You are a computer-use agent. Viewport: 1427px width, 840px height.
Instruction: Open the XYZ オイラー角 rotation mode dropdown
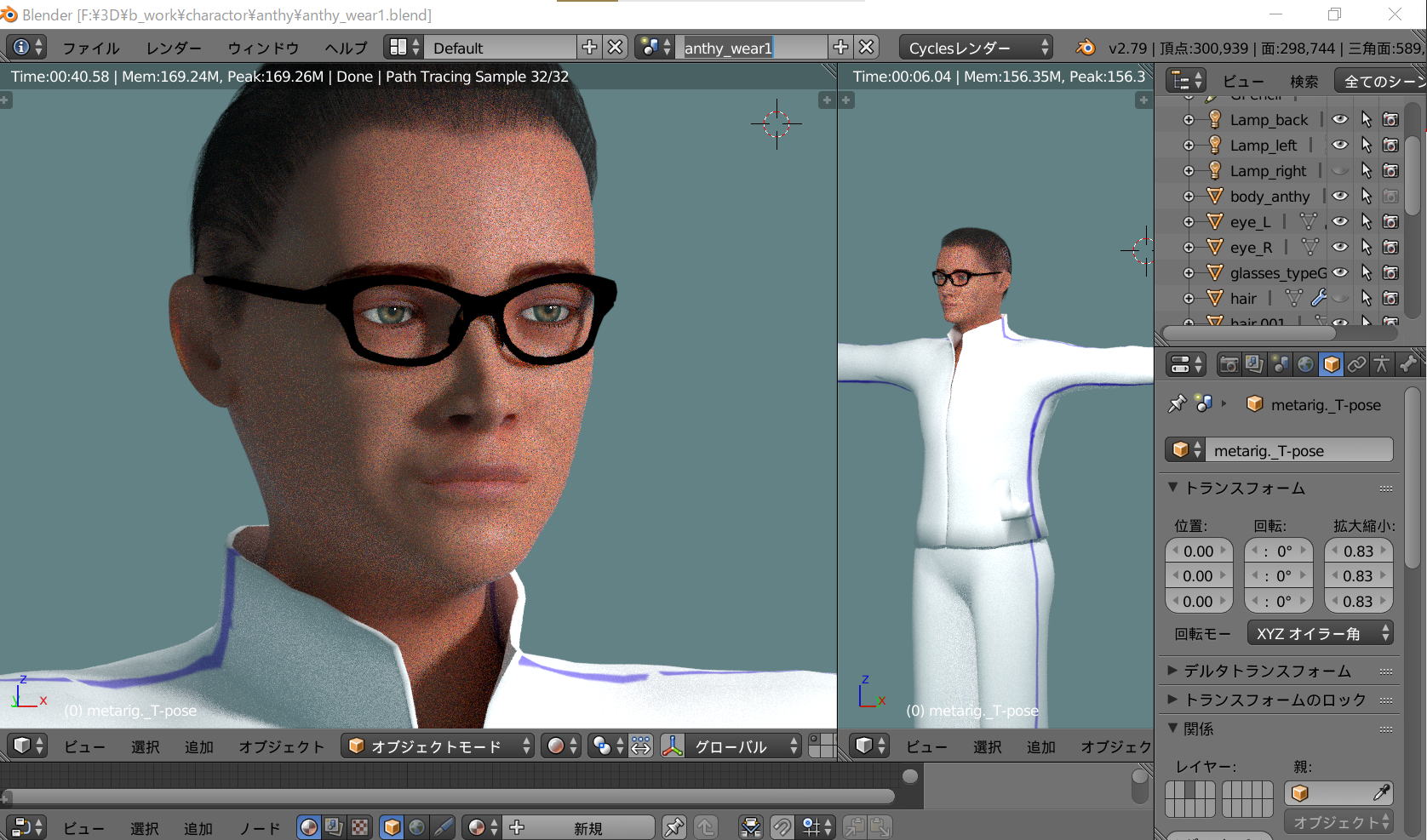(x=1321, y=634)
